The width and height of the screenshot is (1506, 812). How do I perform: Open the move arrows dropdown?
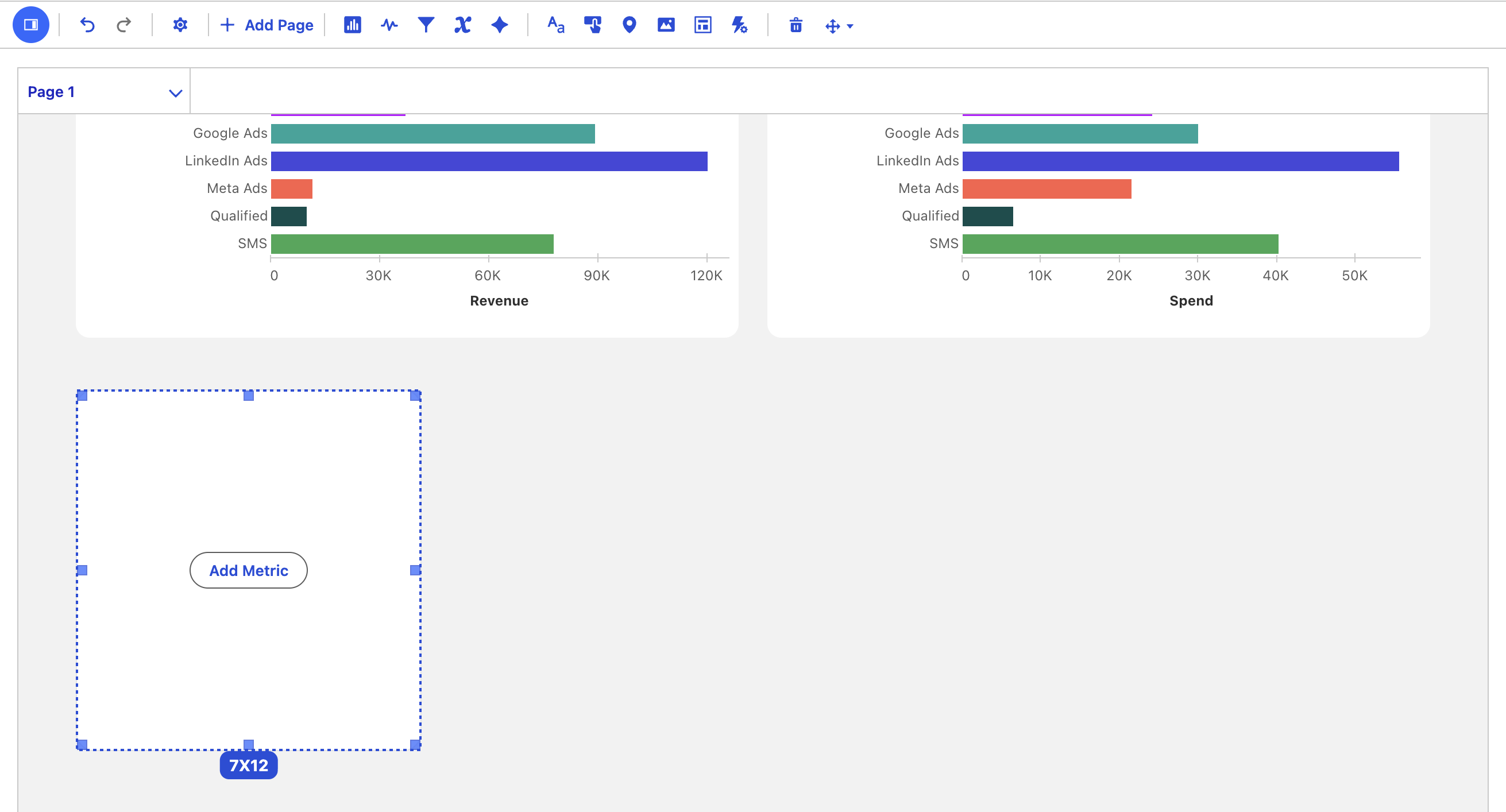pos(839,26)
